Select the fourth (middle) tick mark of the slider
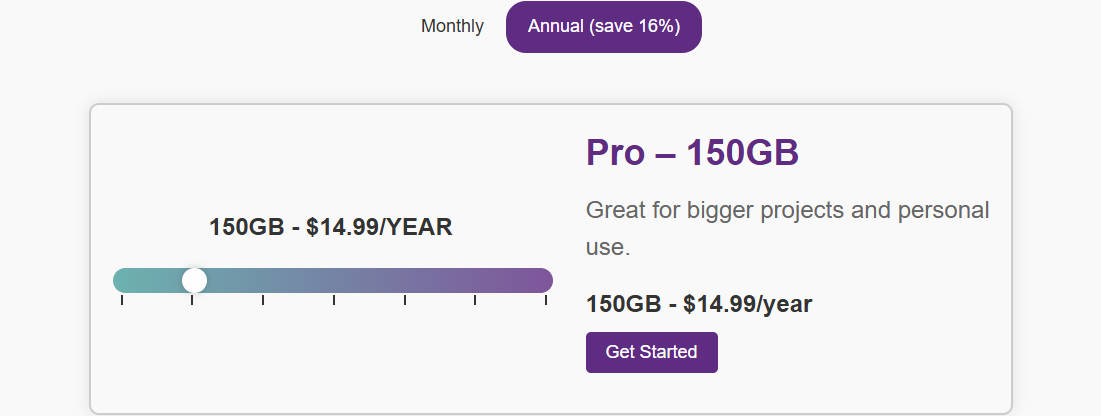Screen dimensions: 1101x416 334,300
